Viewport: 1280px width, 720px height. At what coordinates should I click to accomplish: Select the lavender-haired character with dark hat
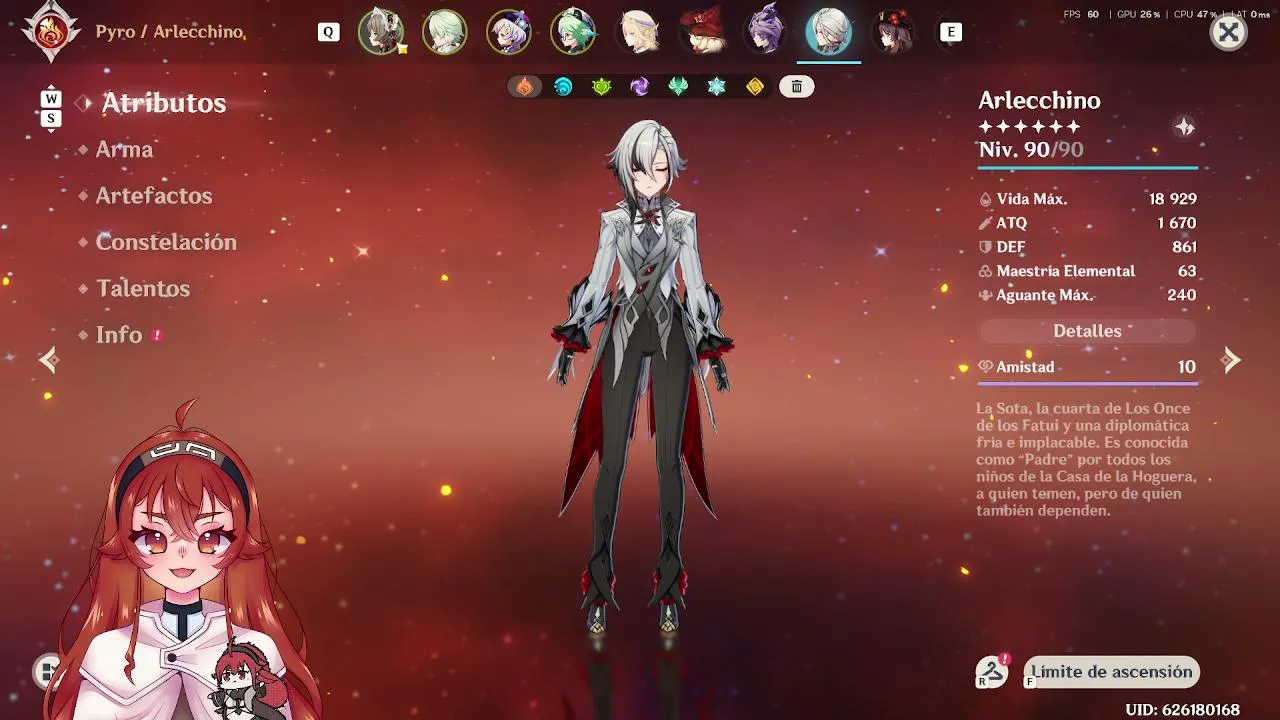pos(509,32)
